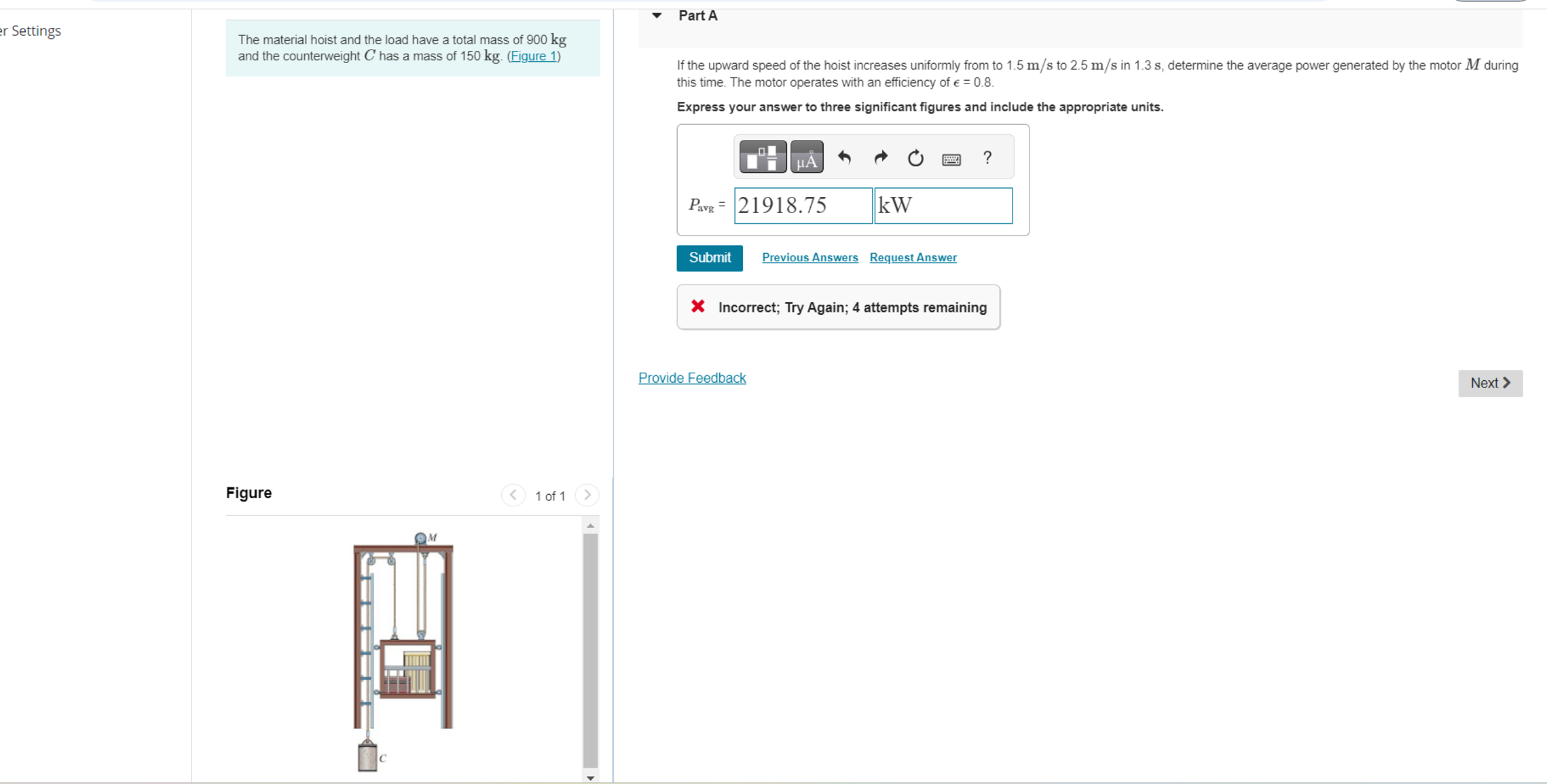This screenshot has height=784, width=1547.
Task: Edit the Pavg answer value field
Action: pyautogui.click(x=803, y=205)
